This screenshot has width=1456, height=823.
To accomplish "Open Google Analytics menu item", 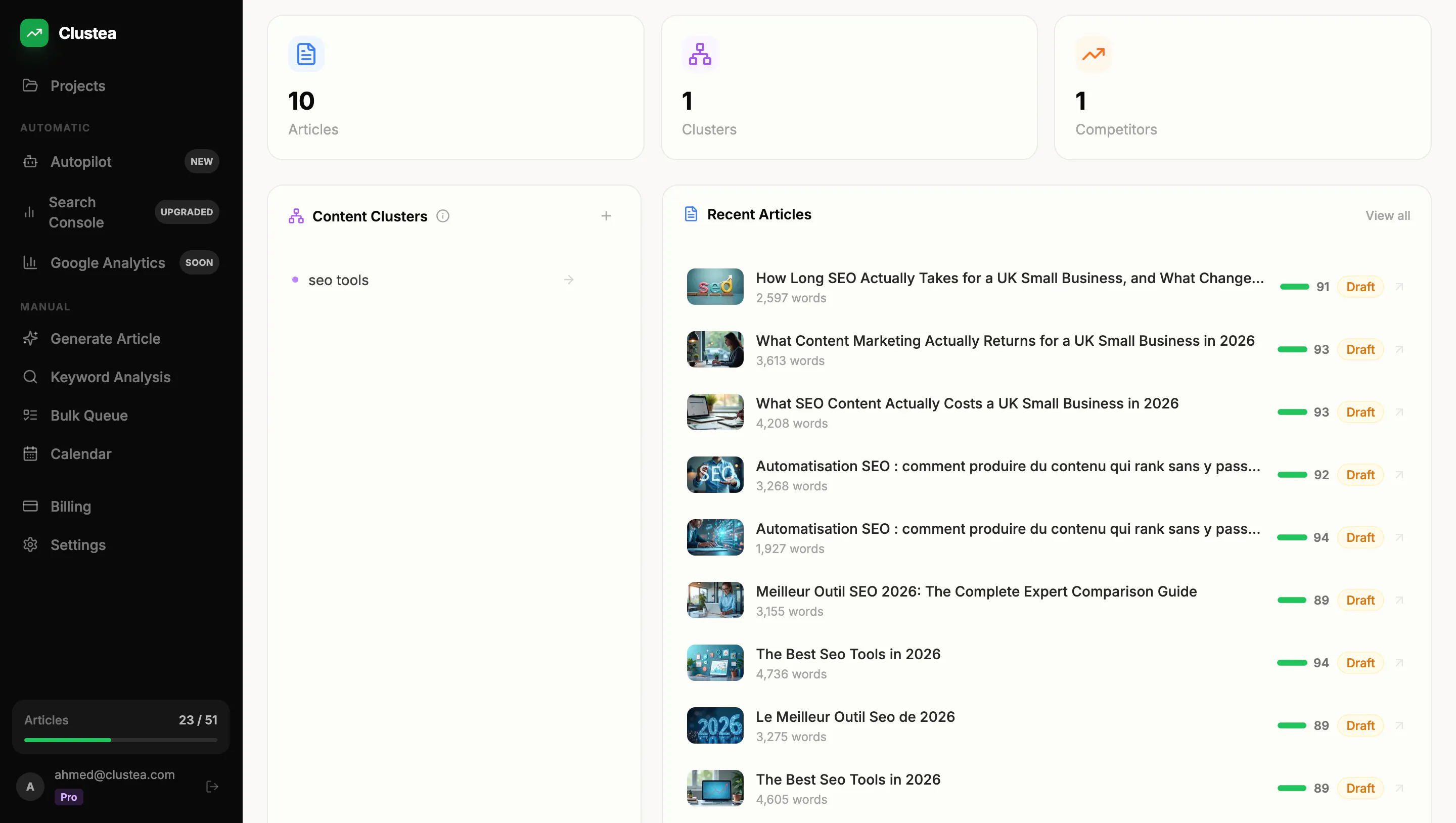I will [121, 262].
